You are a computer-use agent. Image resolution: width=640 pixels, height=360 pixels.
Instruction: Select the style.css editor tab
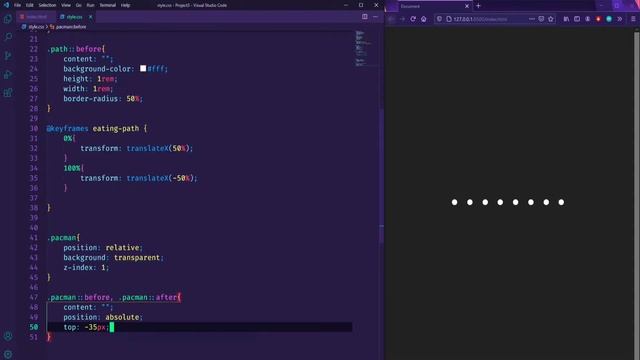[x=74, y=17]
